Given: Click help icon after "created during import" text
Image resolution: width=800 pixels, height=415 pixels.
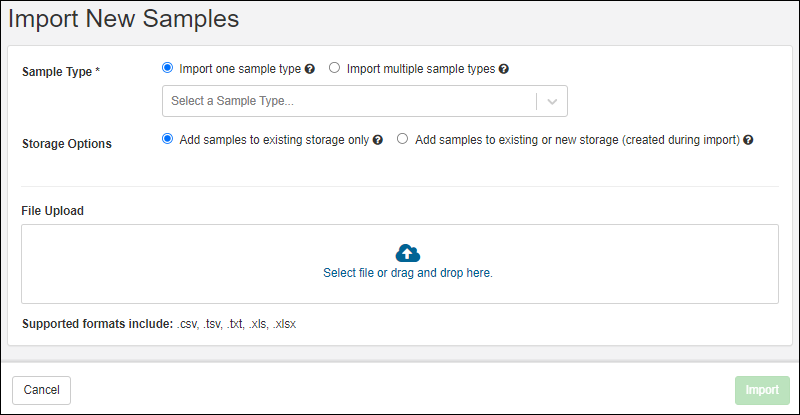Looking at the screenshot, I should 749,141.
